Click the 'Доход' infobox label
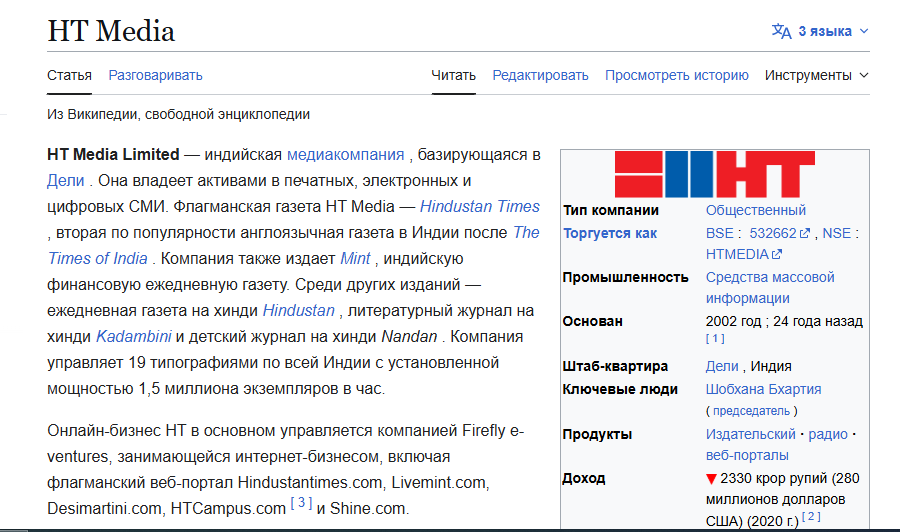 pyautogui.click(x=584, y=478)
